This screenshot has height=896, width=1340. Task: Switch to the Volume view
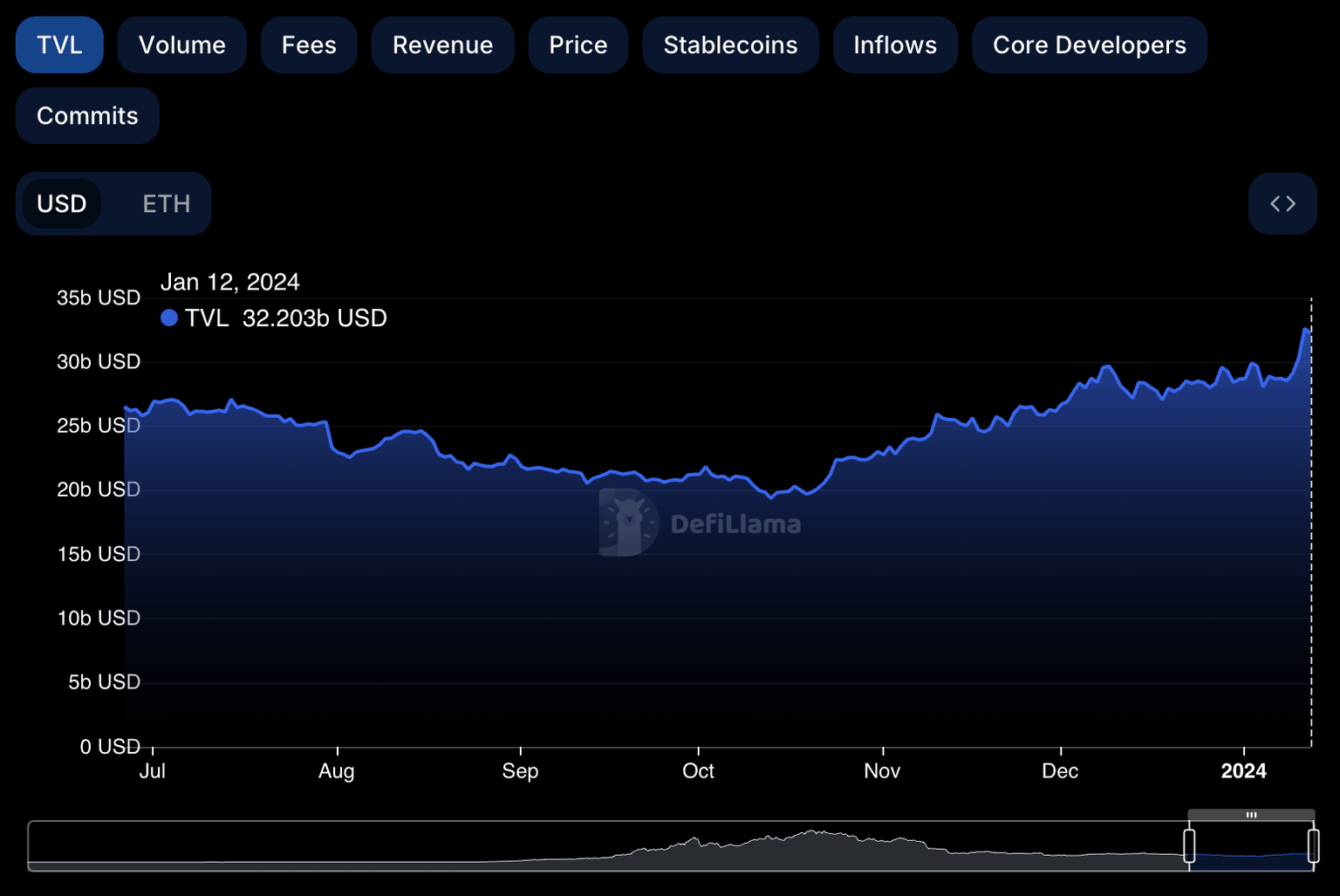tap(181, 44)
